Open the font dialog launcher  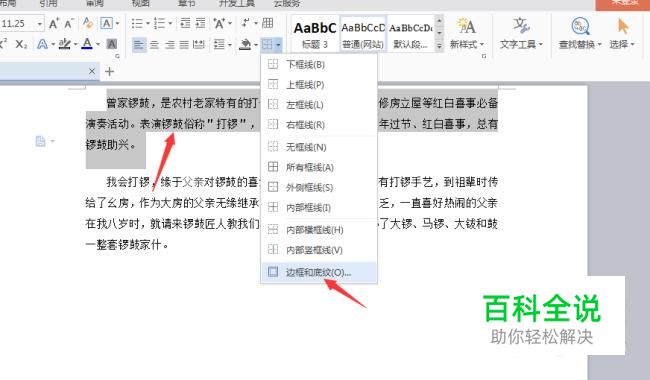[117, 56]
